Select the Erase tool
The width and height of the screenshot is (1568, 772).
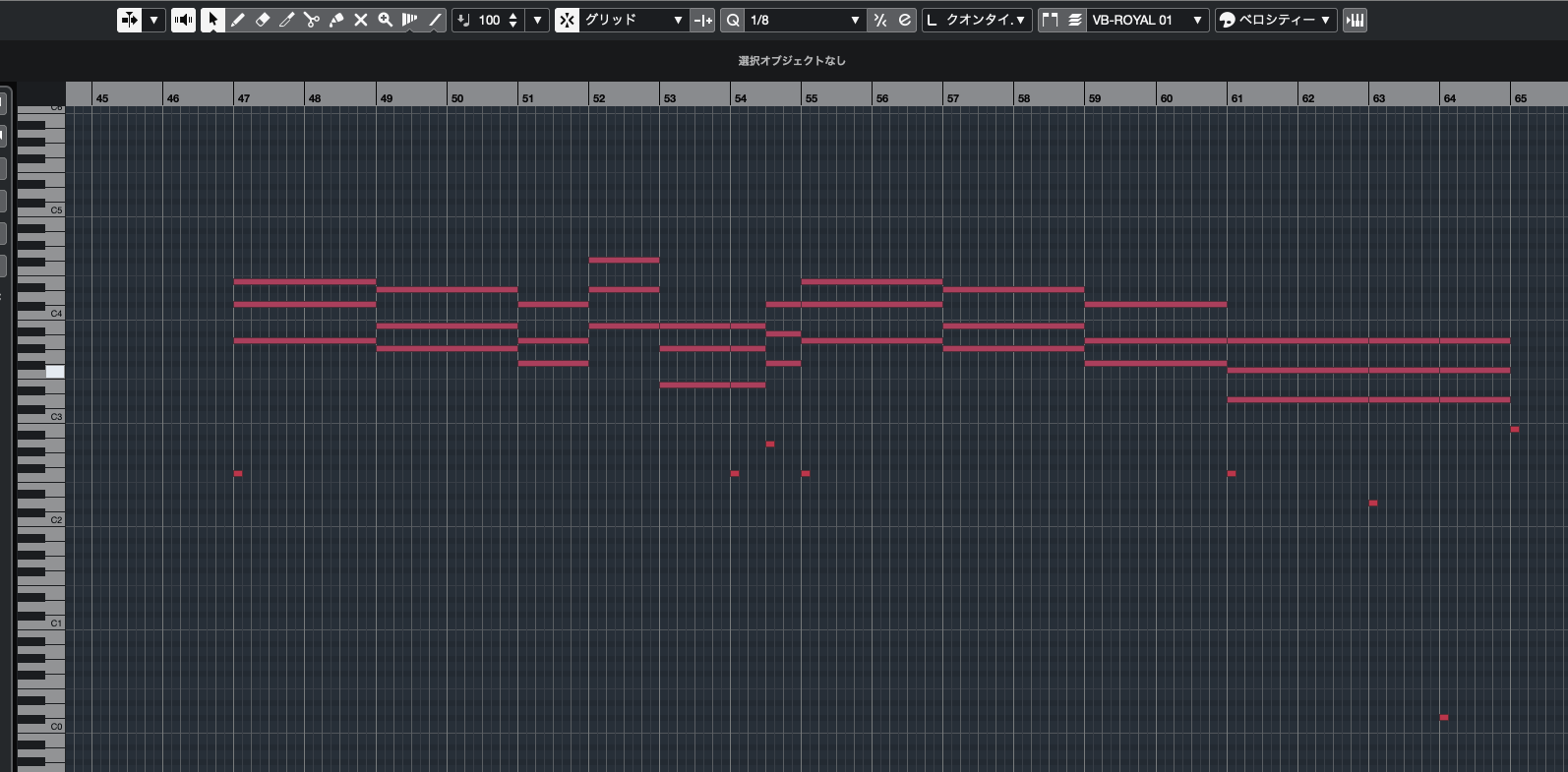[x=263, y=20]
